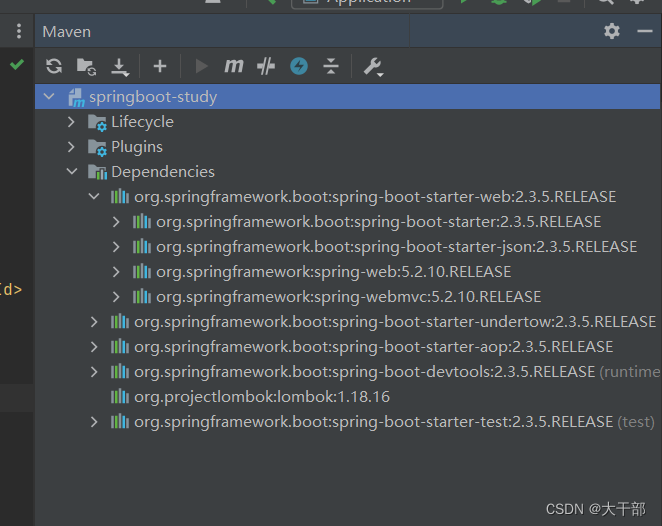Expand spring-boot-starter:2.3.5.RELEASE dependency
The width and height of the screenshot is (662, 526).
coord(116,222)
